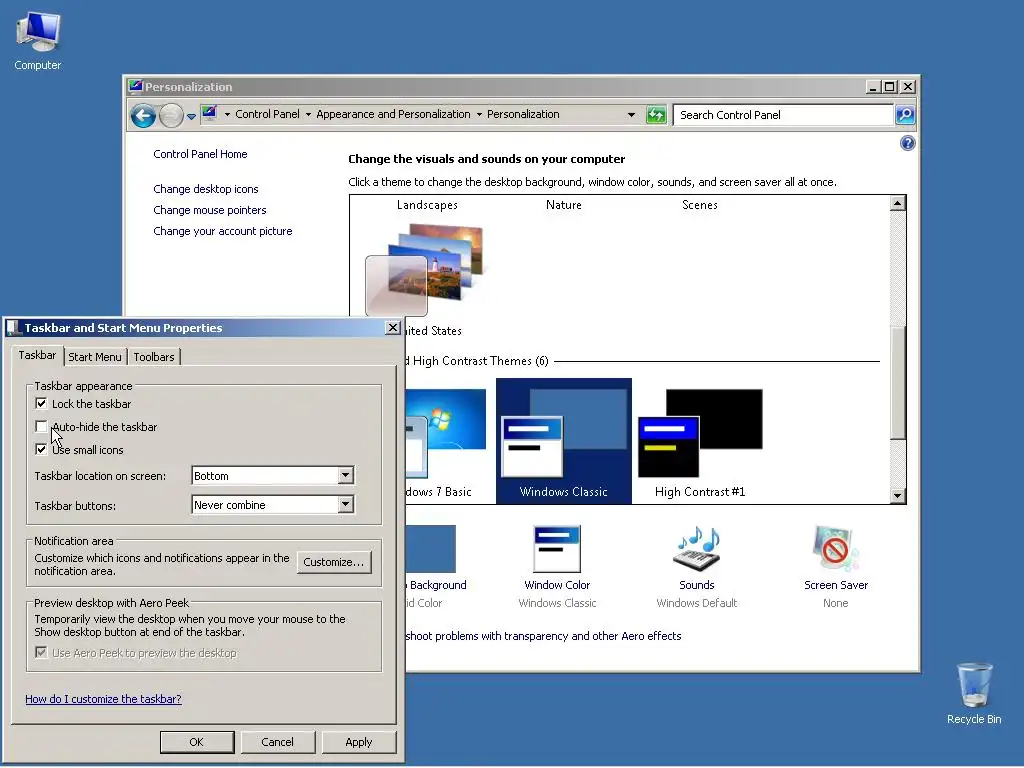Uncheck Use small icons checkbox

[x=41, y=449]
